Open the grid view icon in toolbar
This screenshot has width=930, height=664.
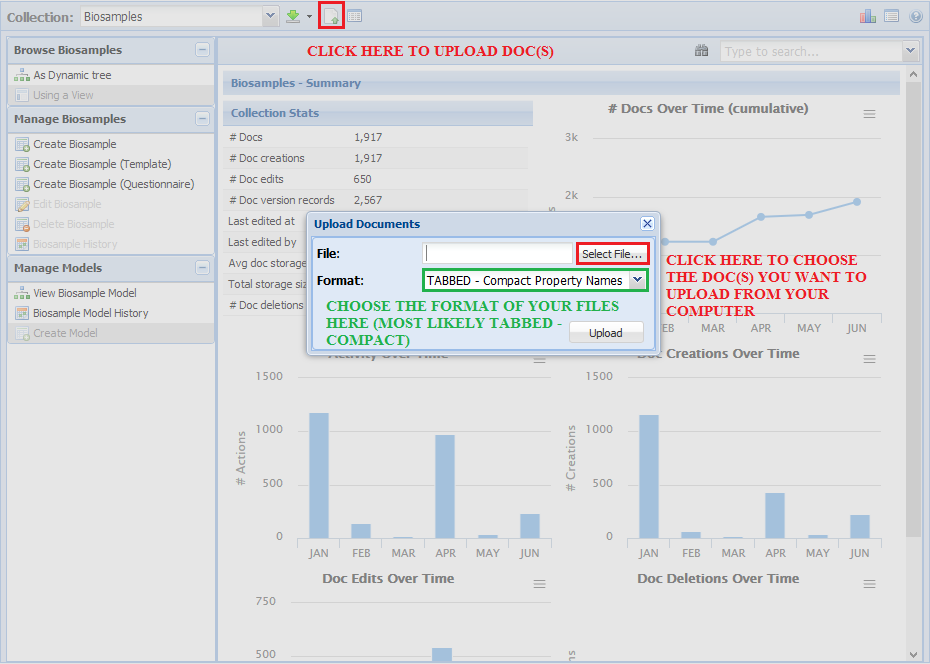pos(355,16)
